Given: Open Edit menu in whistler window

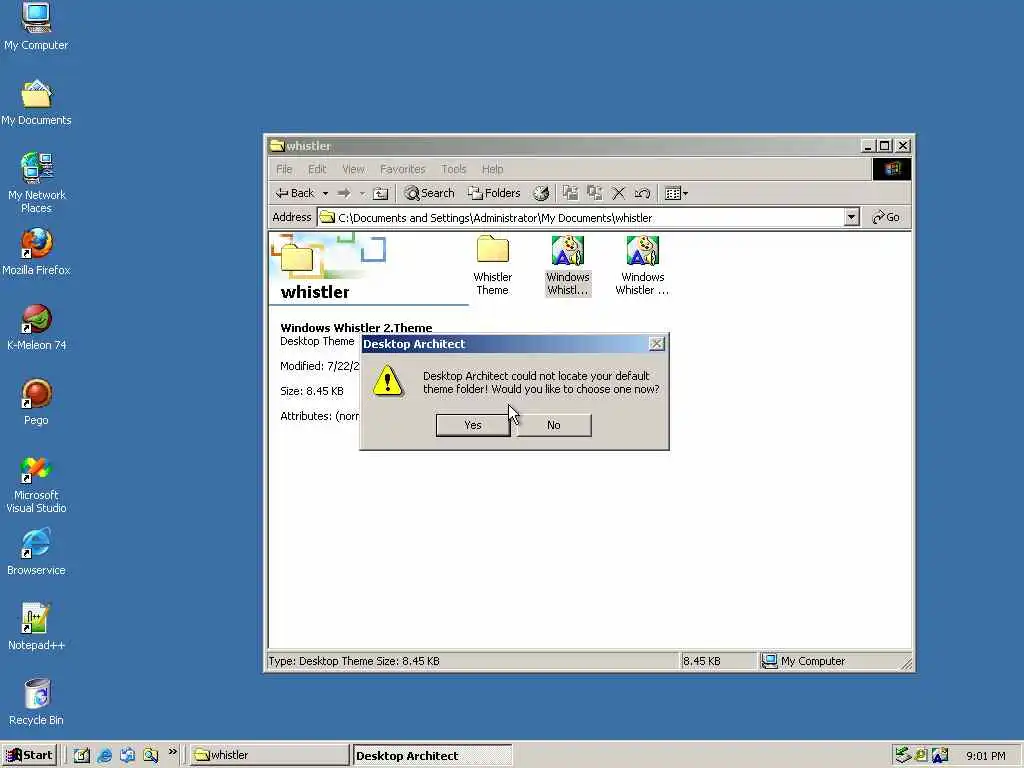Looking at the screenshot, I should (x=317, y=169).
